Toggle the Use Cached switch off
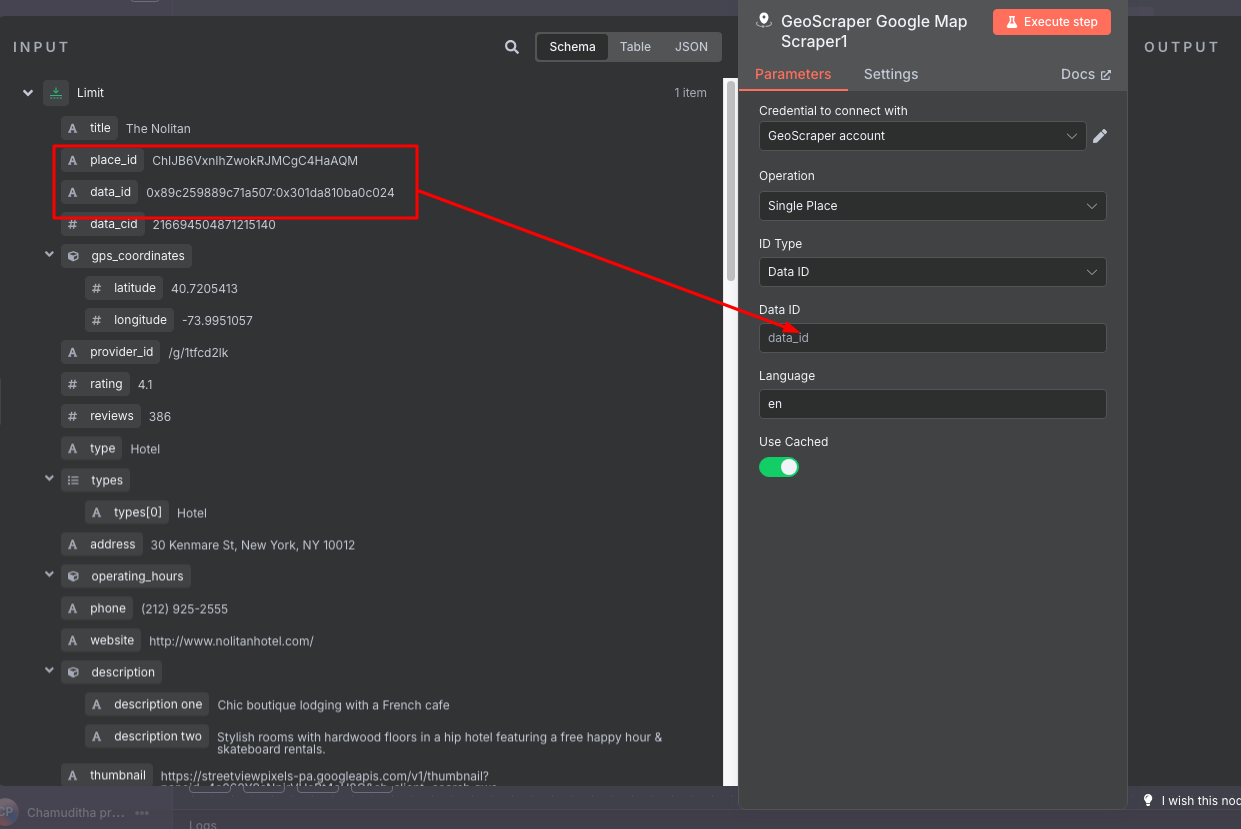Image resolution: width=1241 pixels, height=829 pixels. pos(779,467)
